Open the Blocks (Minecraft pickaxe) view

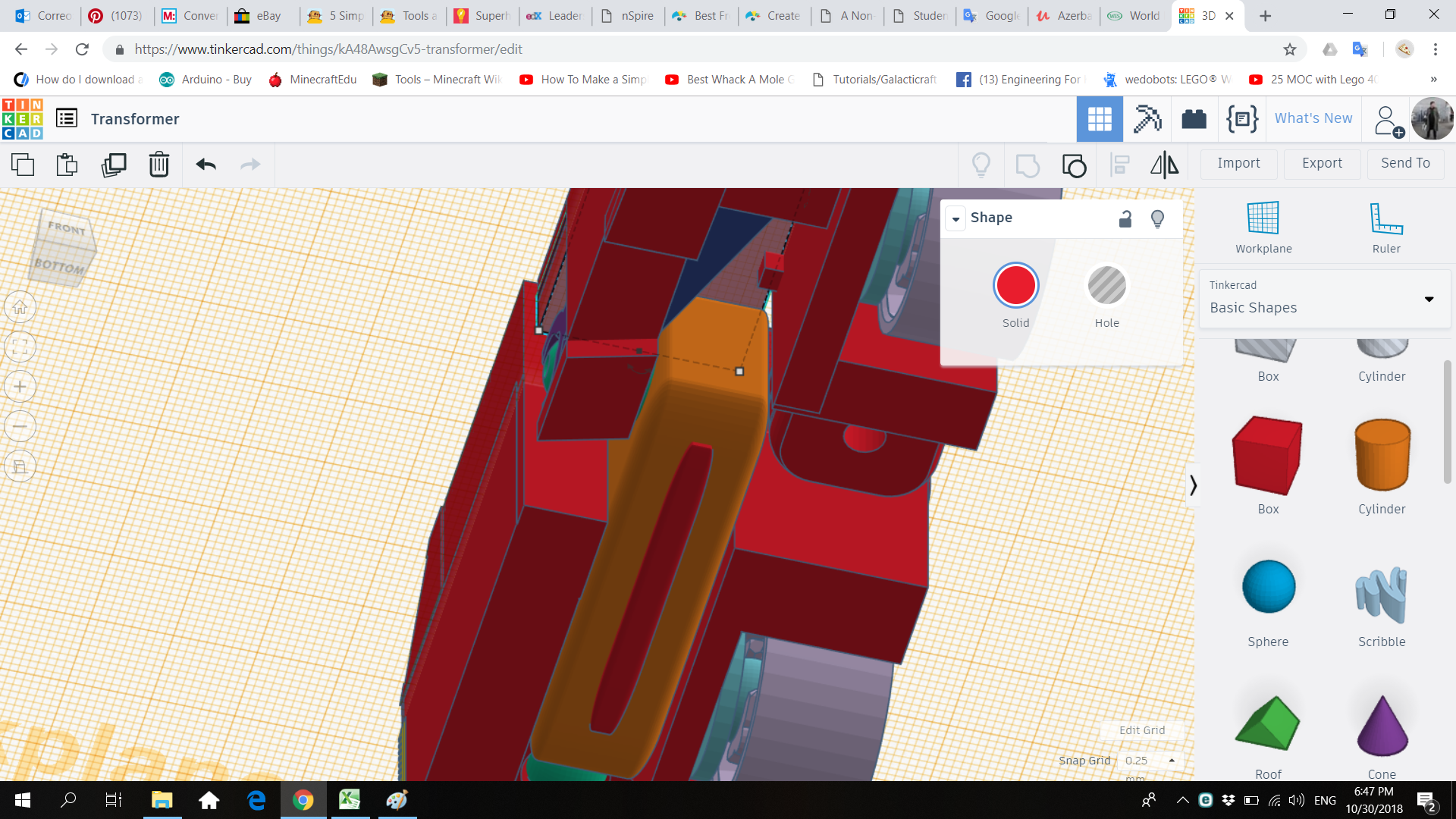tap(1147, 119)
